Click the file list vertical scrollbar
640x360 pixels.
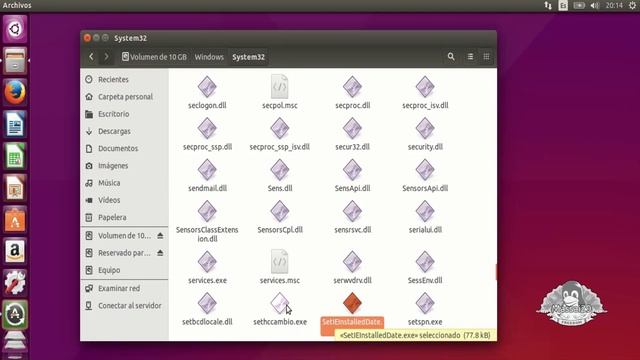[496, 272]
